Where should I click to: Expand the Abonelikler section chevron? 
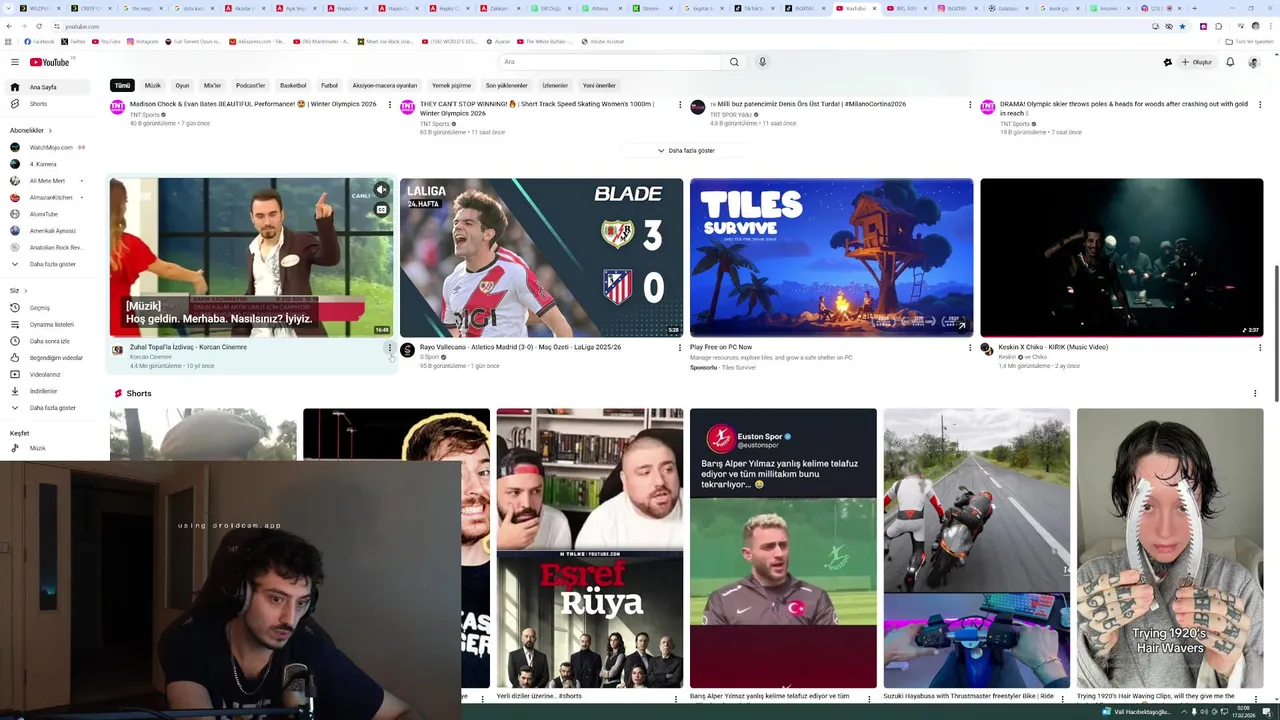[x=50, y=130]
